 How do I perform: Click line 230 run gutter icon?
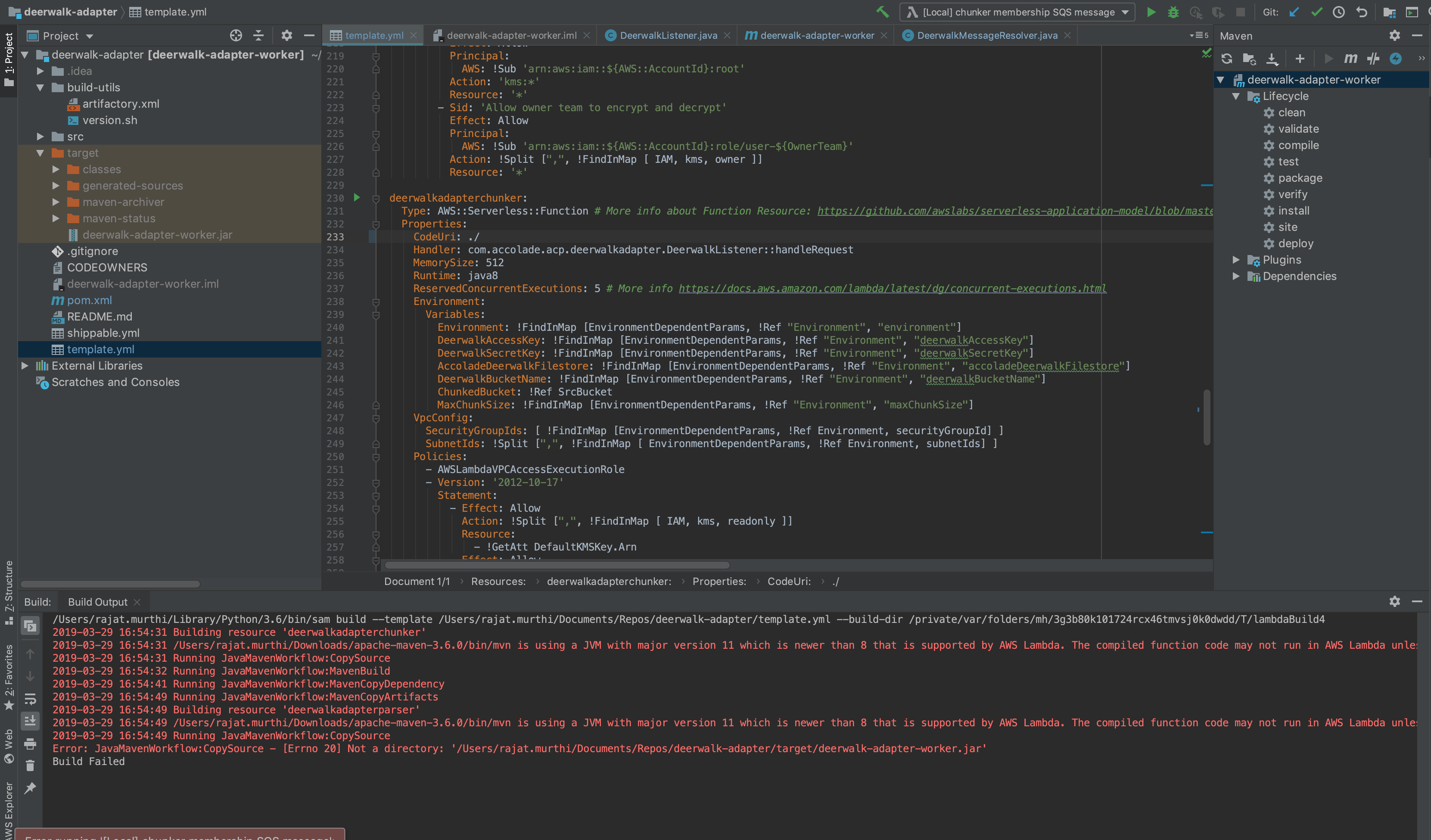357,198
